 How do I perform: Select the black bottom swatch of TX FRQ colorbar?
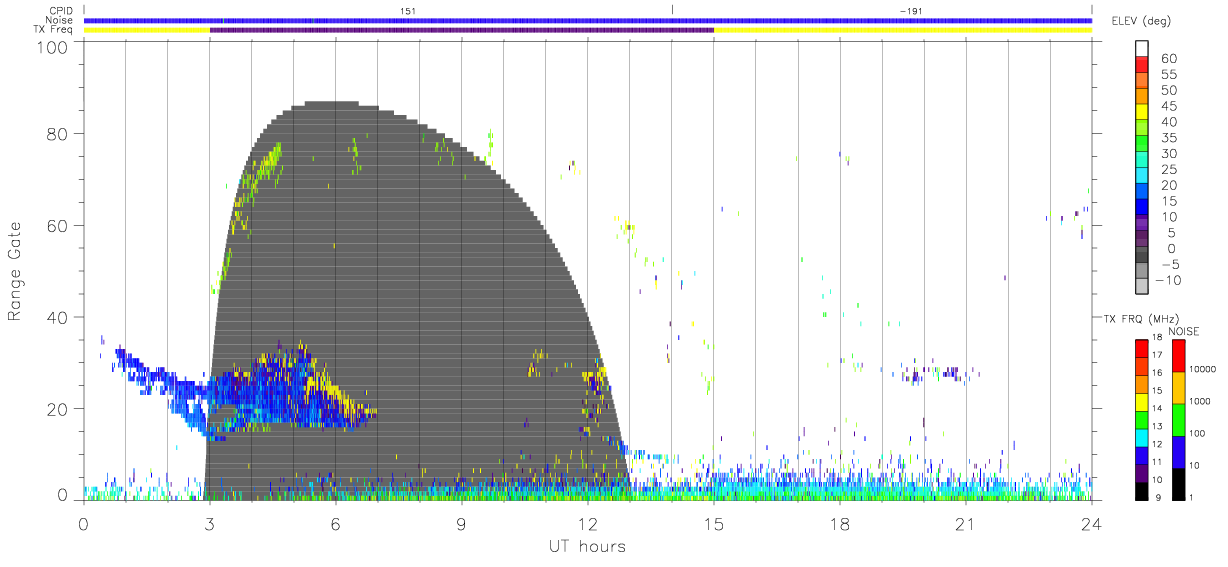coord(1141,490)
